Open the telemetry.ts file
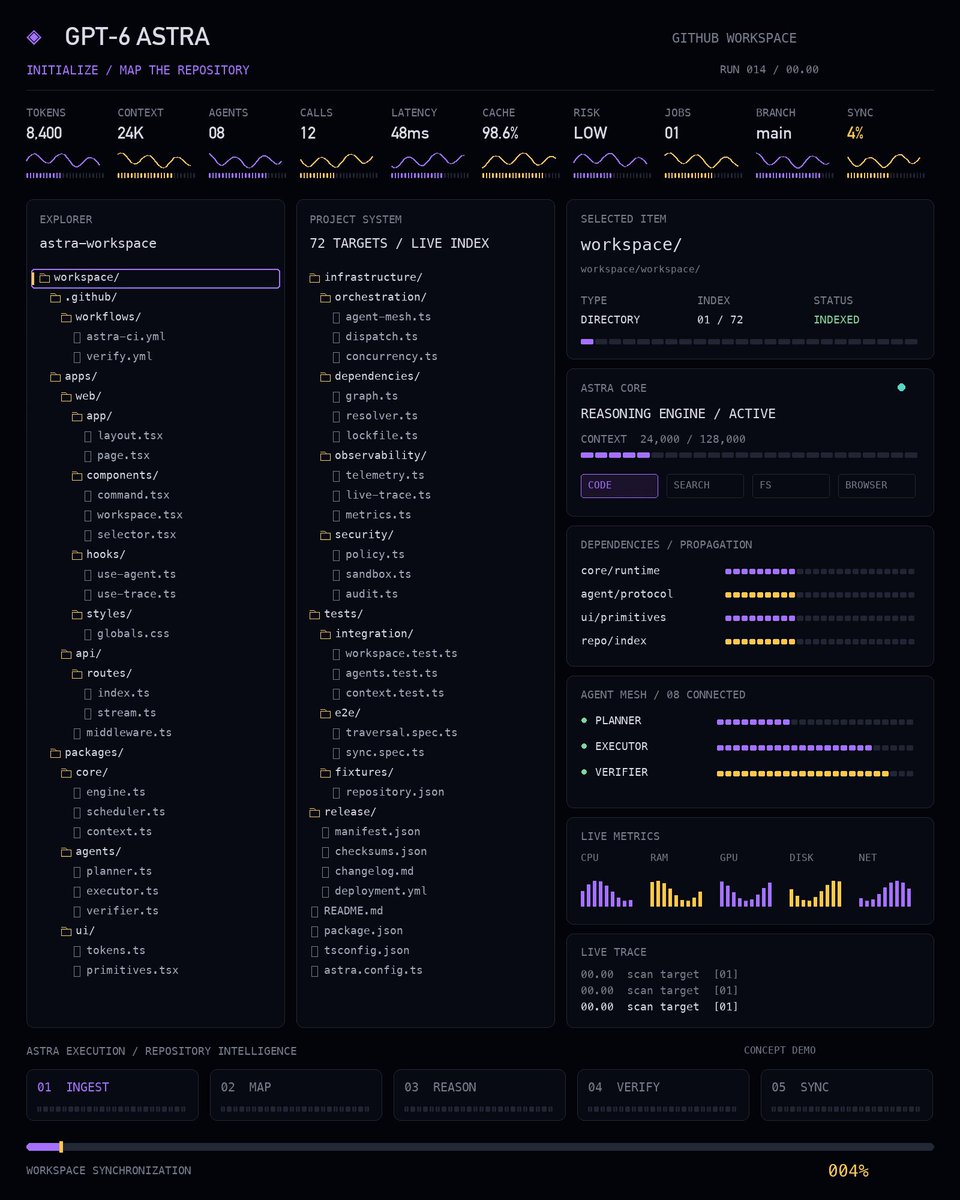 pos(378,476)
